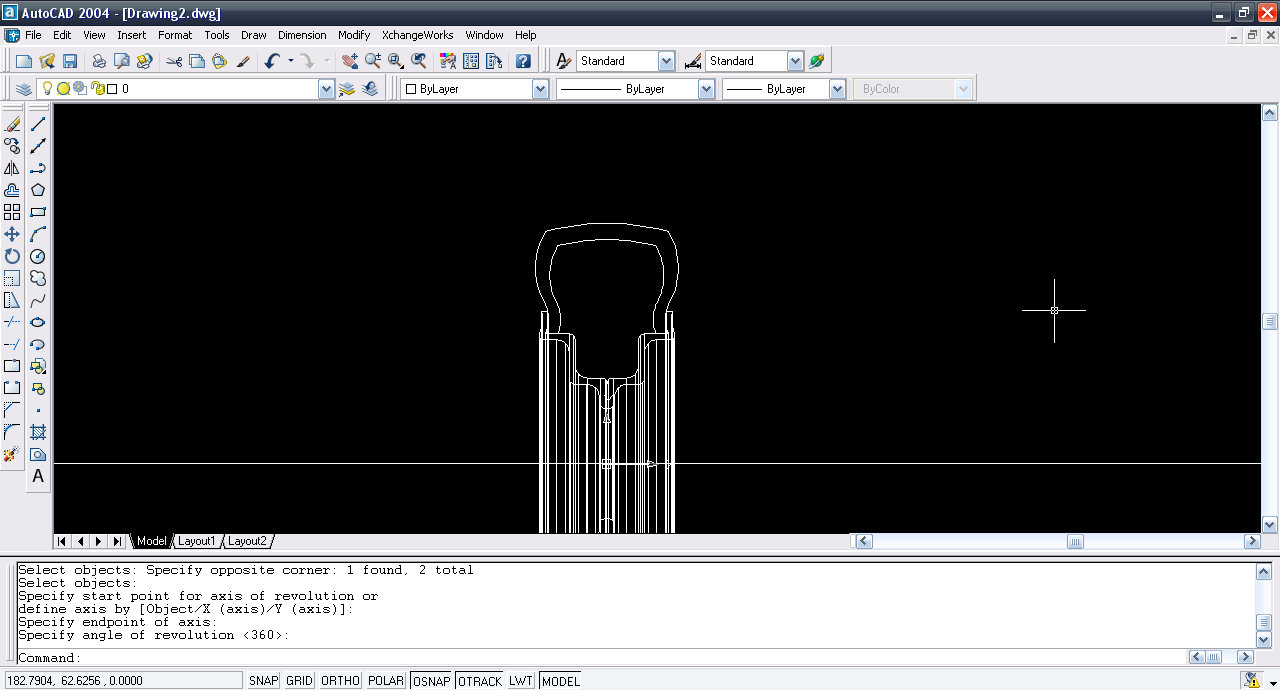Screen dimensions: 1280x690
Task: Click the first-tab navigation arrow
Action: pyautogui.click(x=62, y=541)
